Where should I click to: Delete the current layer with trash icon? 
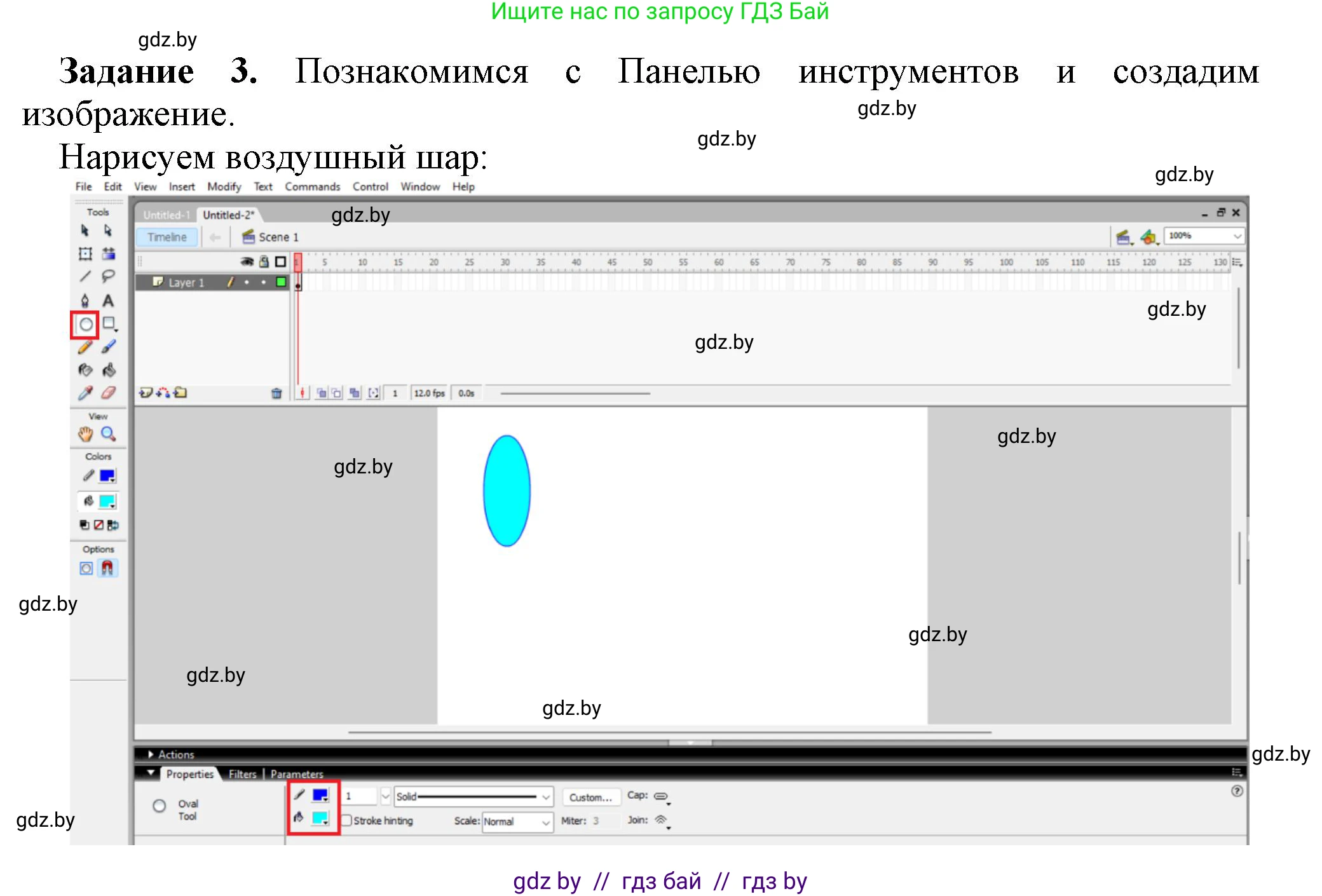click(276, 393)
